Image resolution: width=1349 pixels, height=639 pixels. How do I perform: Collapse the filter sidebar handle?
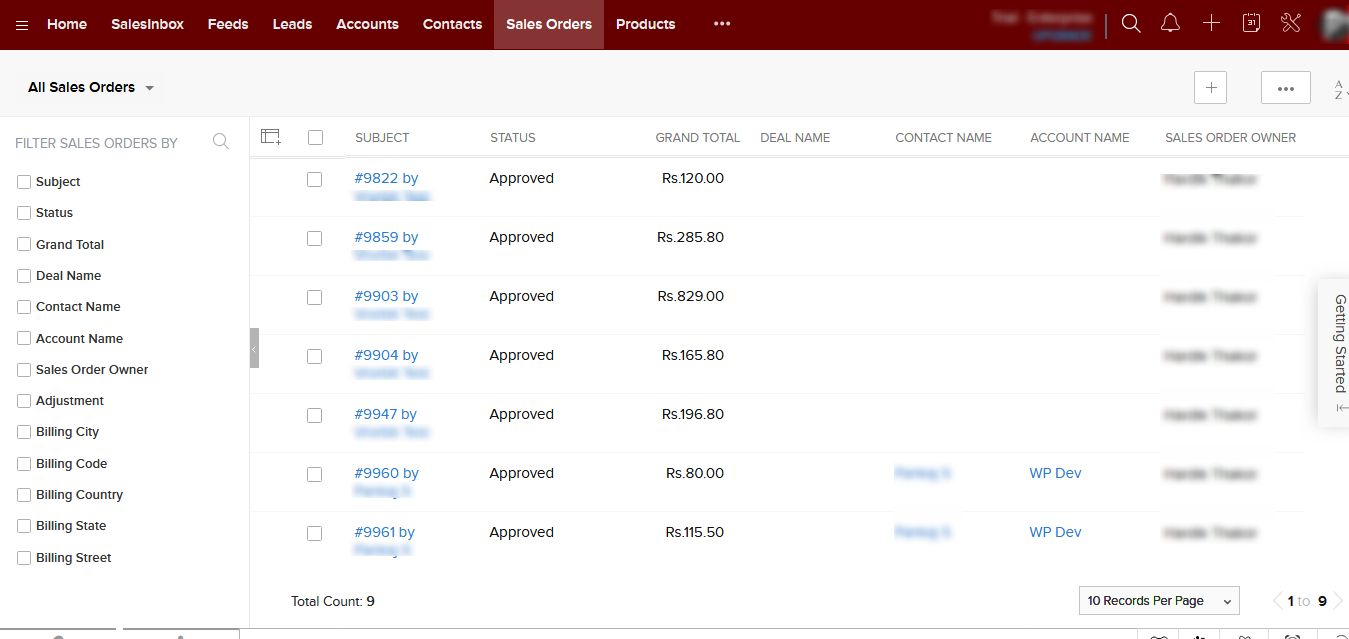254,348
